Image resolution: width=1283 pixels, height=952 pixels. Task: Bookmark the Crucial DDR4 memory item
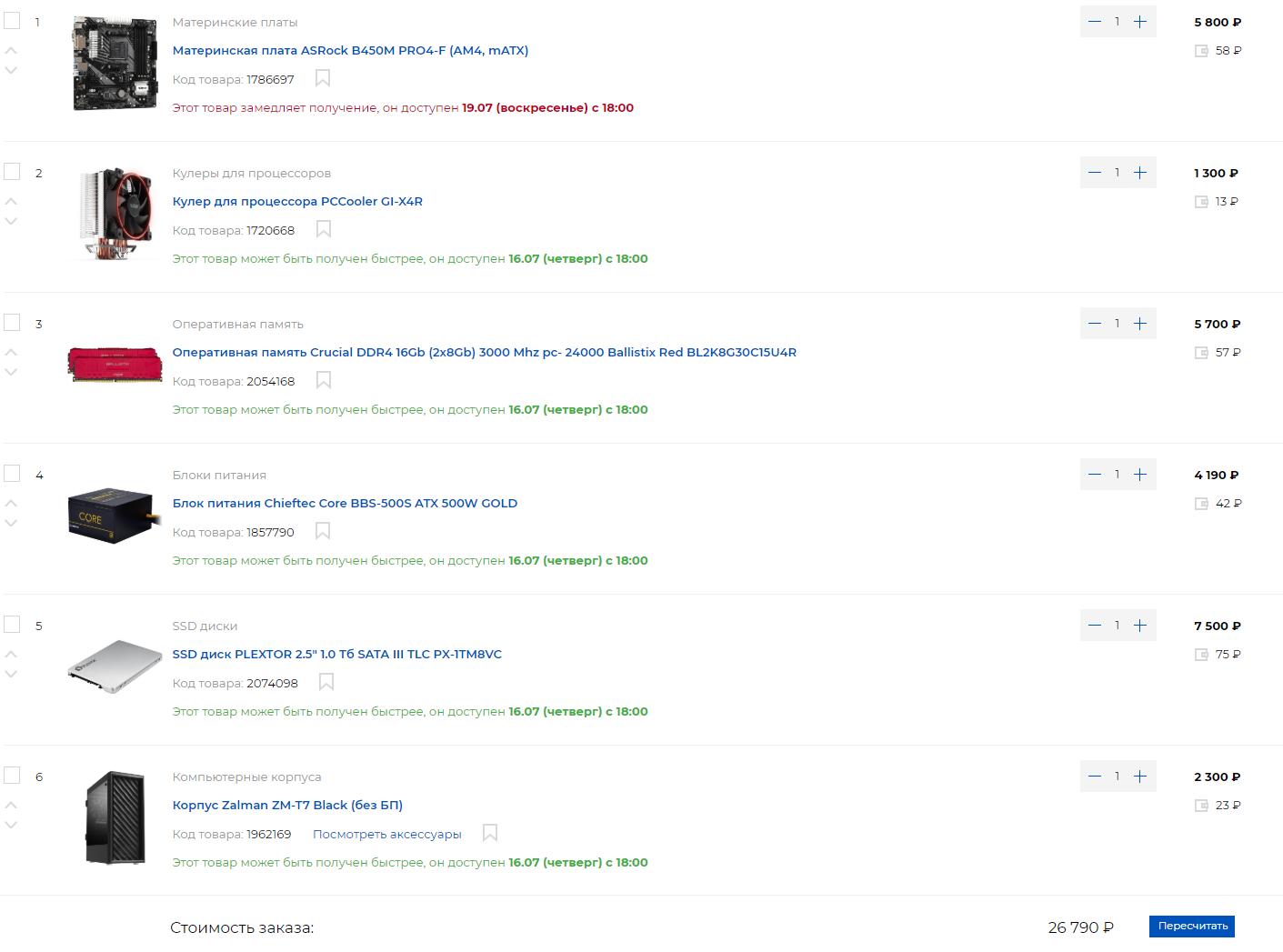pos(324,380)
